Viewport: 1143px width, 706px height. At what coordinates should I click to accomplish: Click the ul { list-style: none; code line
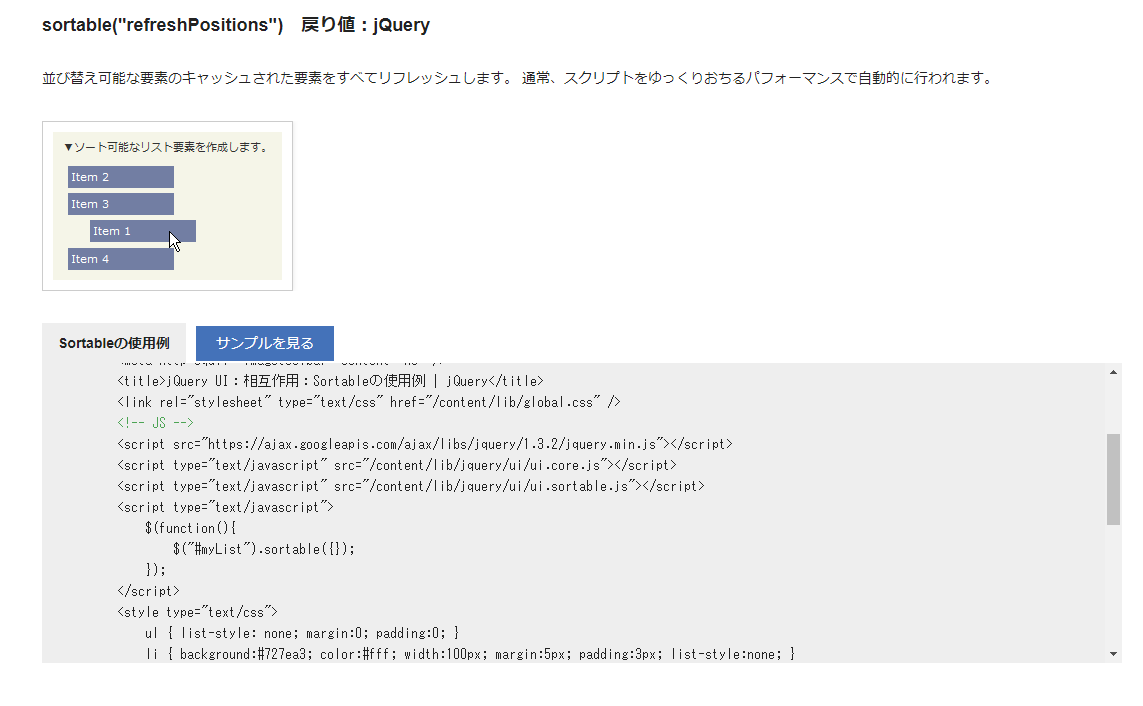tap(303, 633)
